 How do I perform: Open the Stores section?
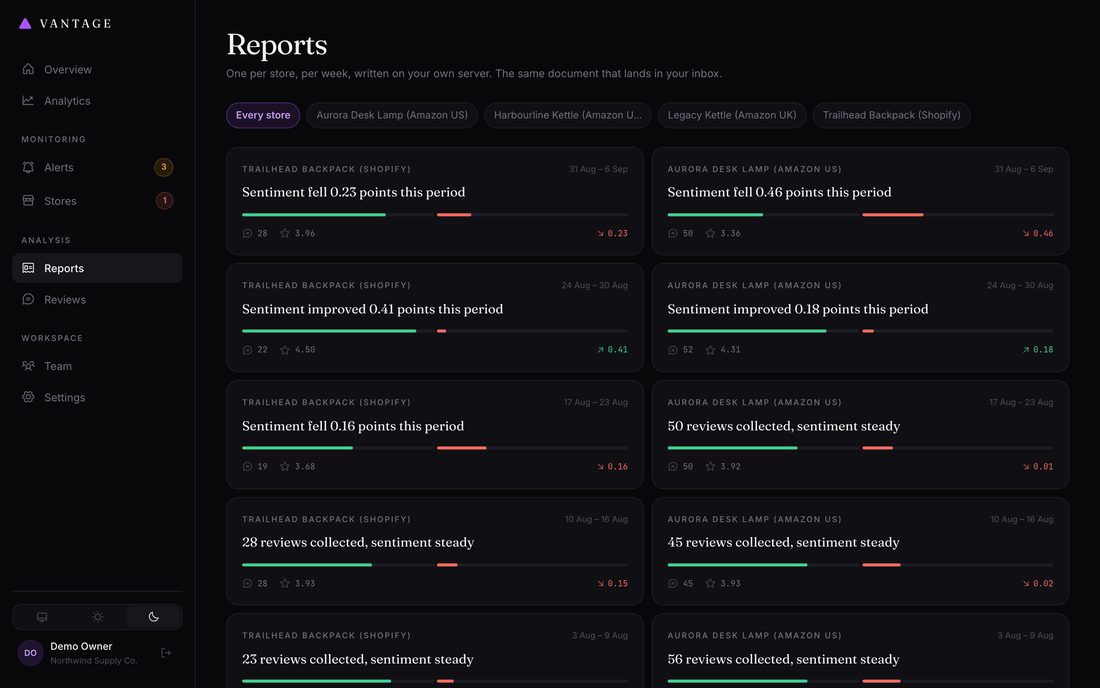pyautogui.click(x=98, y=201)
